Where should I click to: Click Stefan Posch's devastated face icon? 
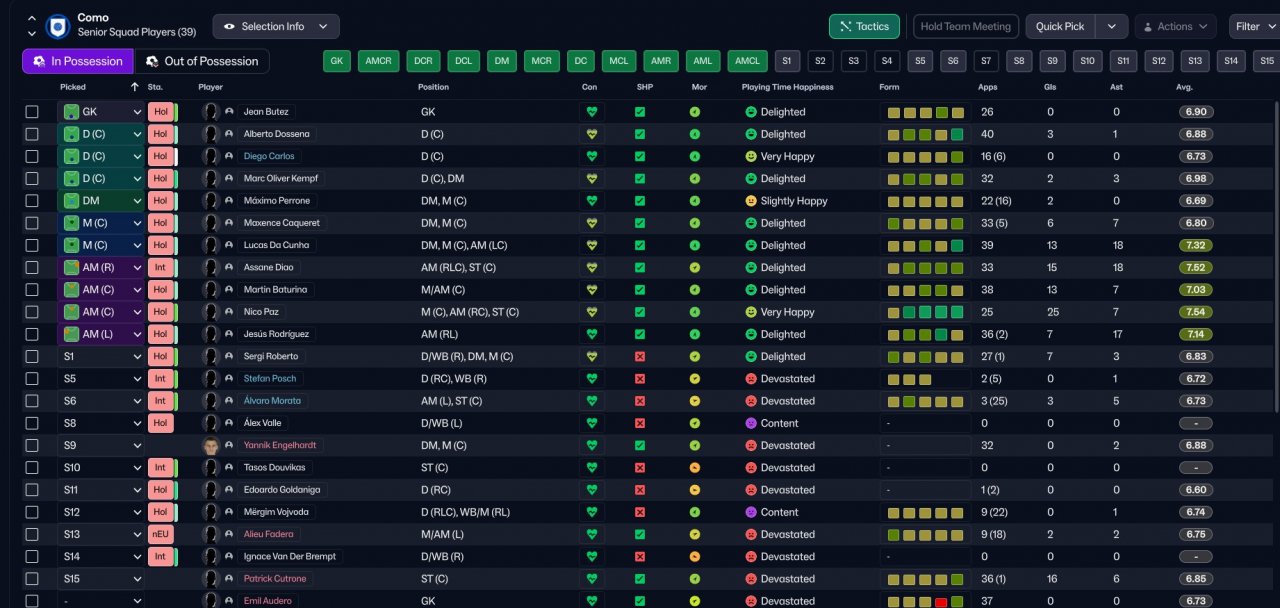(x=750, y=379)
